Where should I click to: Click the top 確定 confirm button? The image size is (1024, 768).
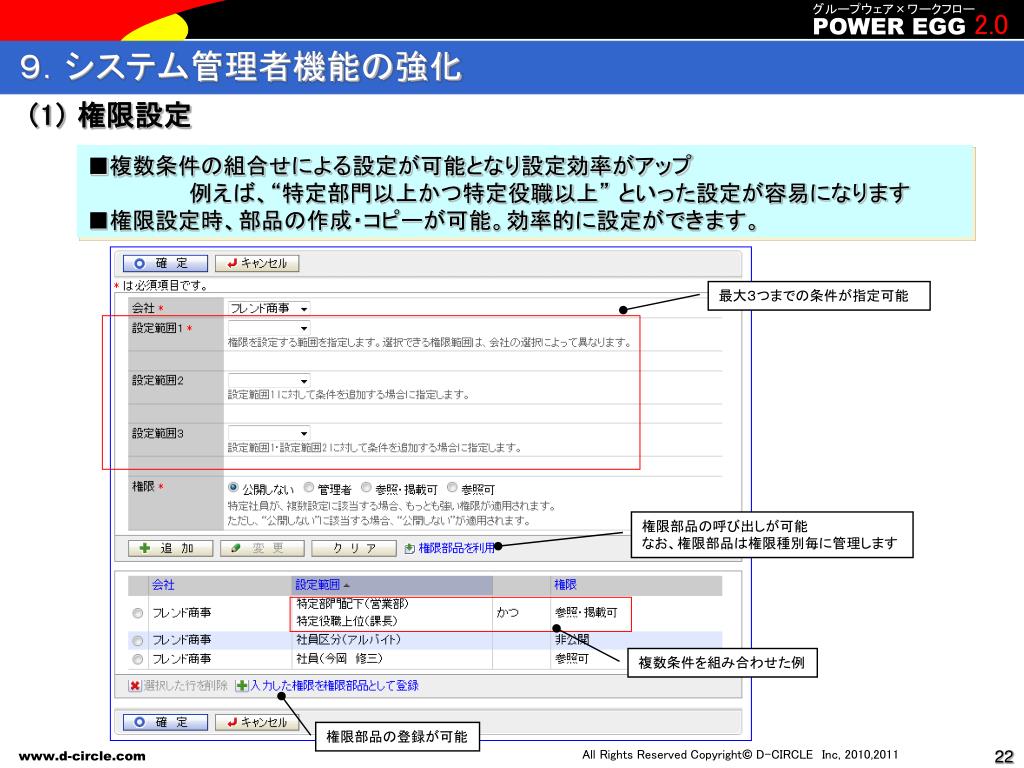pyautogui.click(x=165, y=263)
